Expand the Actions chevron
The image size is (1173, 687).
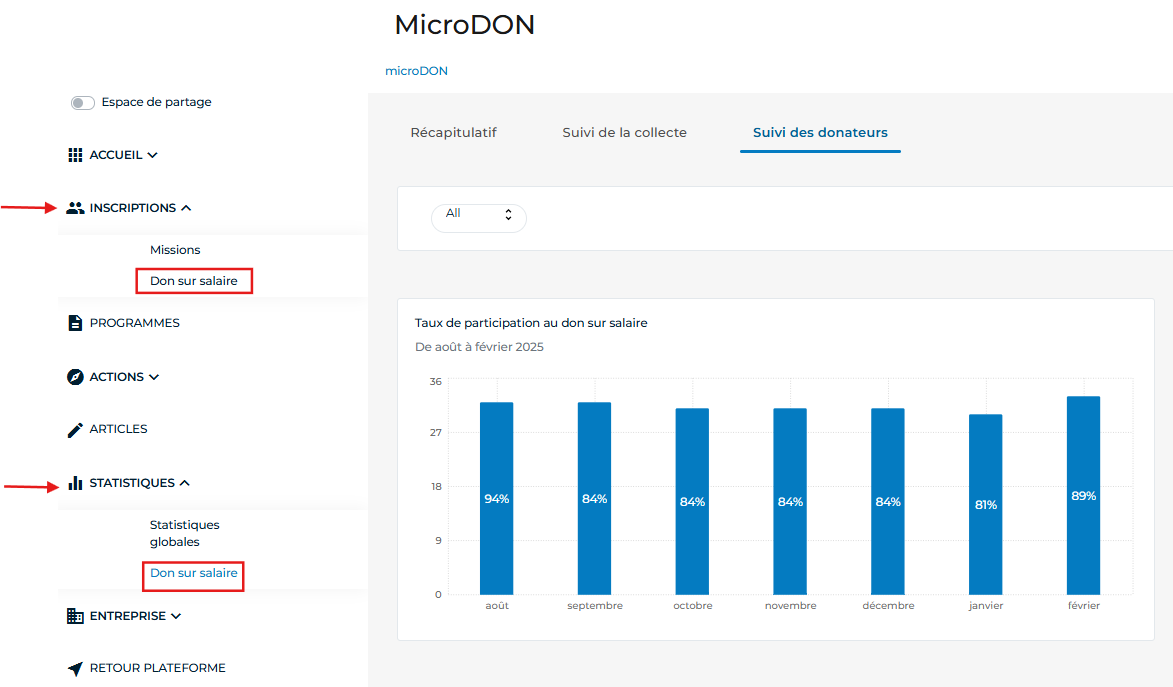tap(154, 377)
